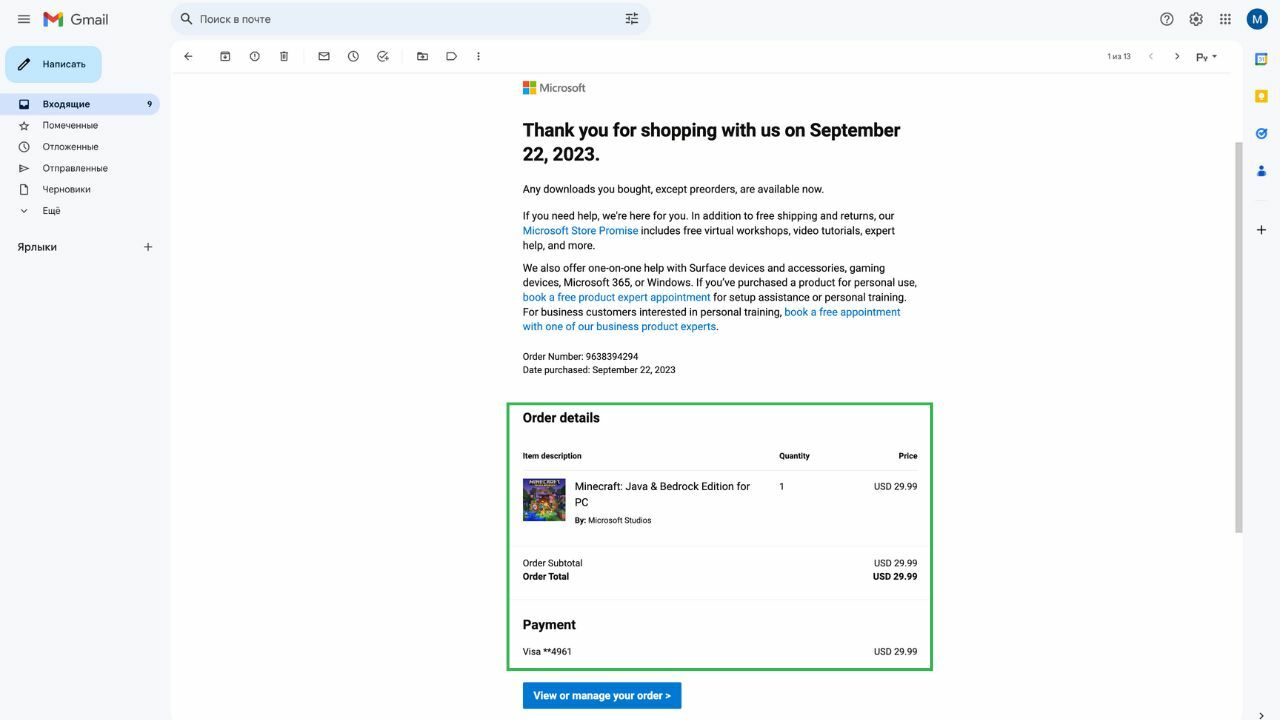
Task: Open the search options filter icon
Action: click(632, 19)
